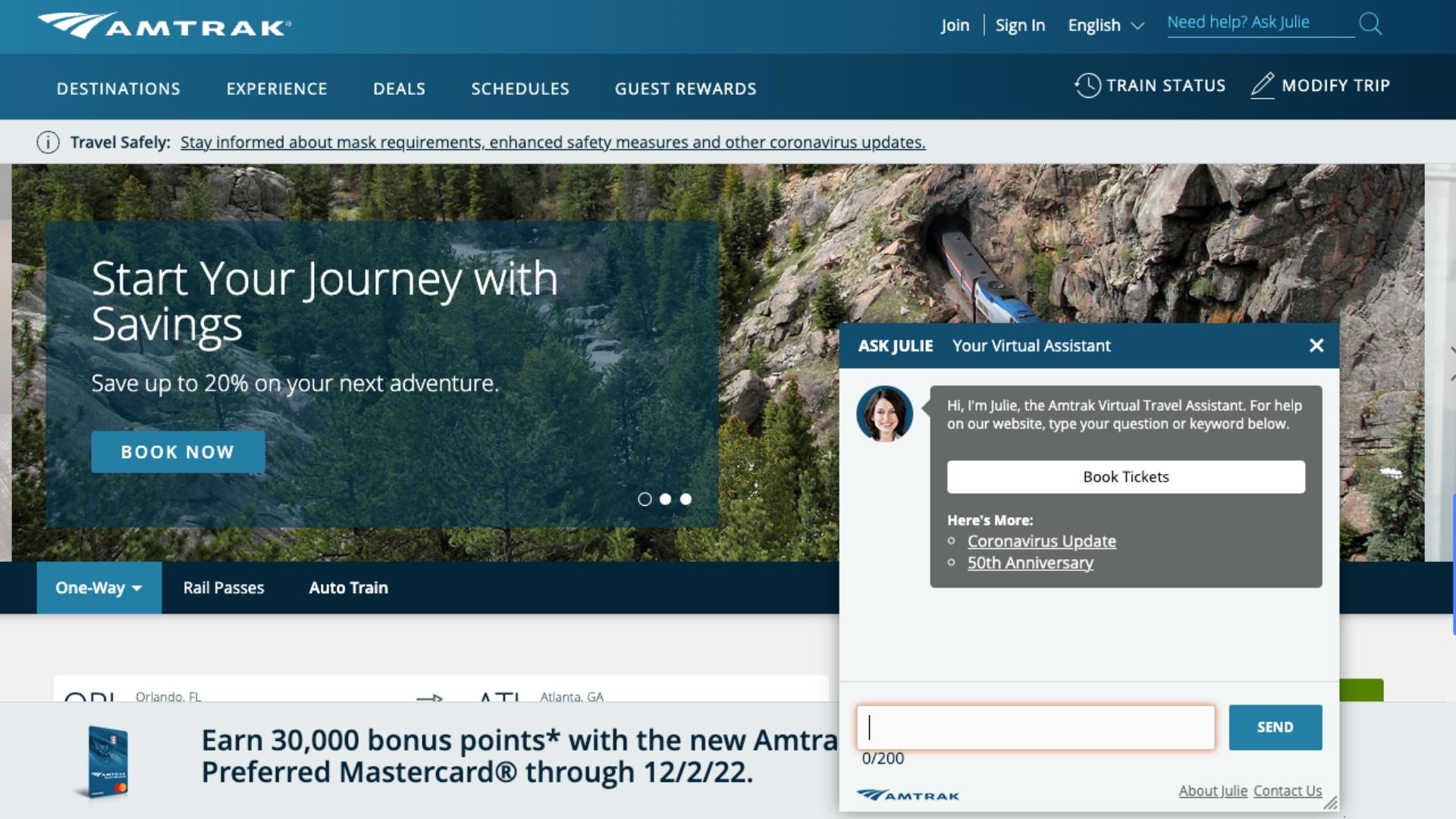The width and height of the screenshot is (1456, 819).
Task: Click the Modify Trip pencil icon
Action: click(x=1262, y=85)
